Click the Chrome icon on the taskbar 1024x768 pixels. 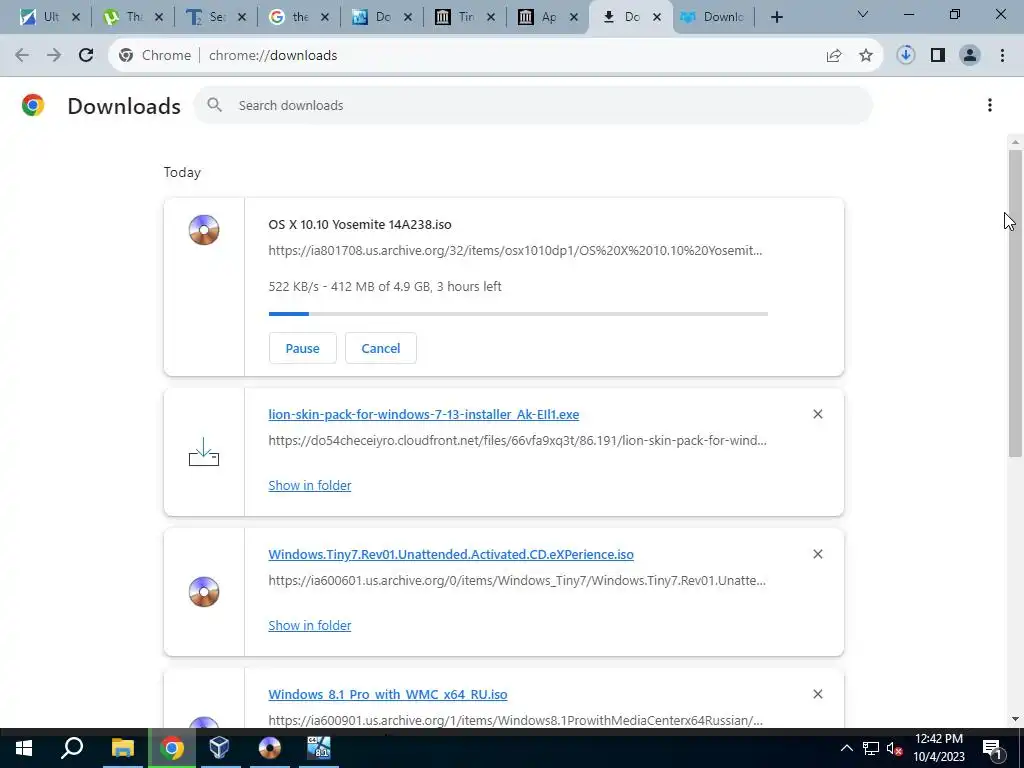(172, 748)
